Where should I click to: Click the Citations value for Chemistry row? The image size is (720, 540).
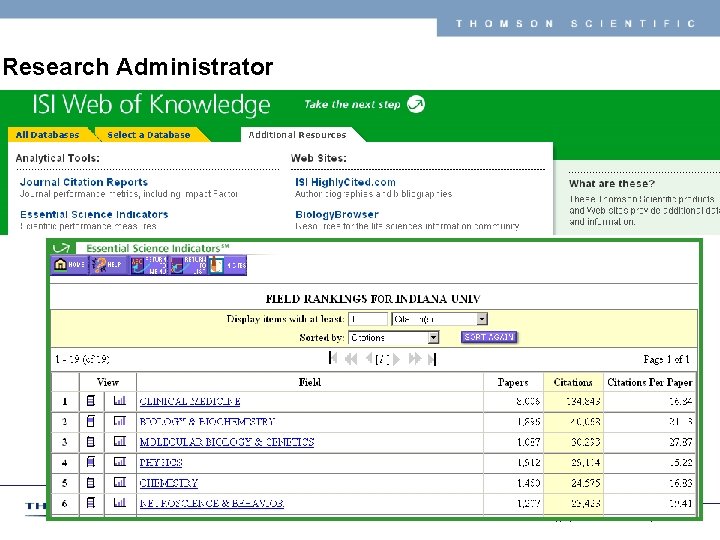[585, 483]
